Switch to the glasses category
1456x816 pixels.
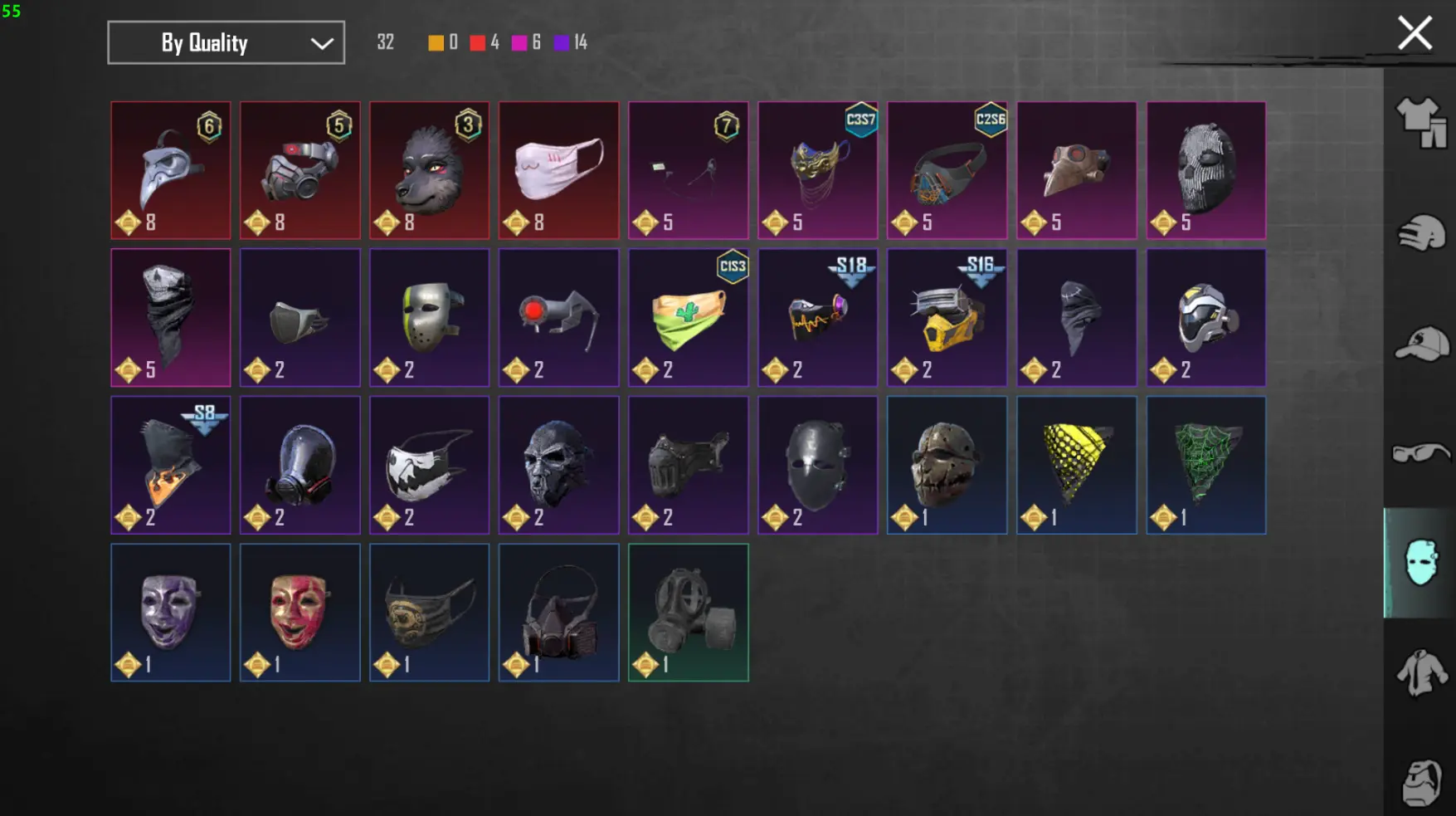[1421, 453]
